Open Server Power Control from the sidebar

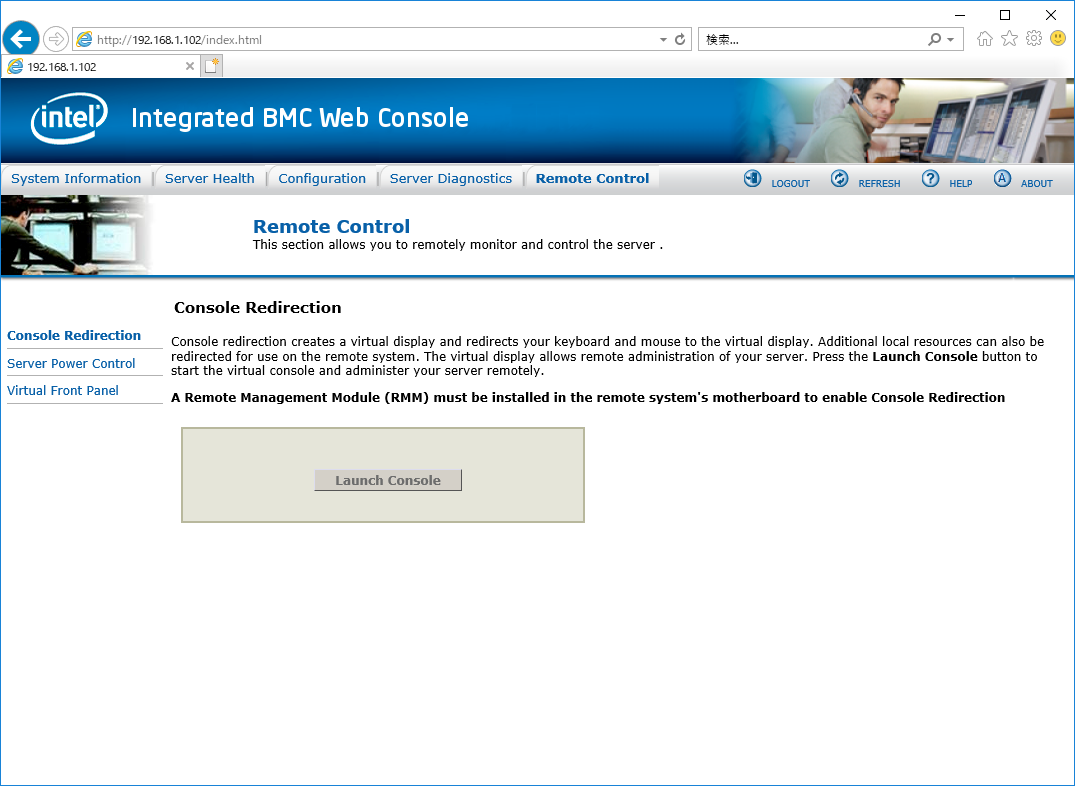coord(71,364)
